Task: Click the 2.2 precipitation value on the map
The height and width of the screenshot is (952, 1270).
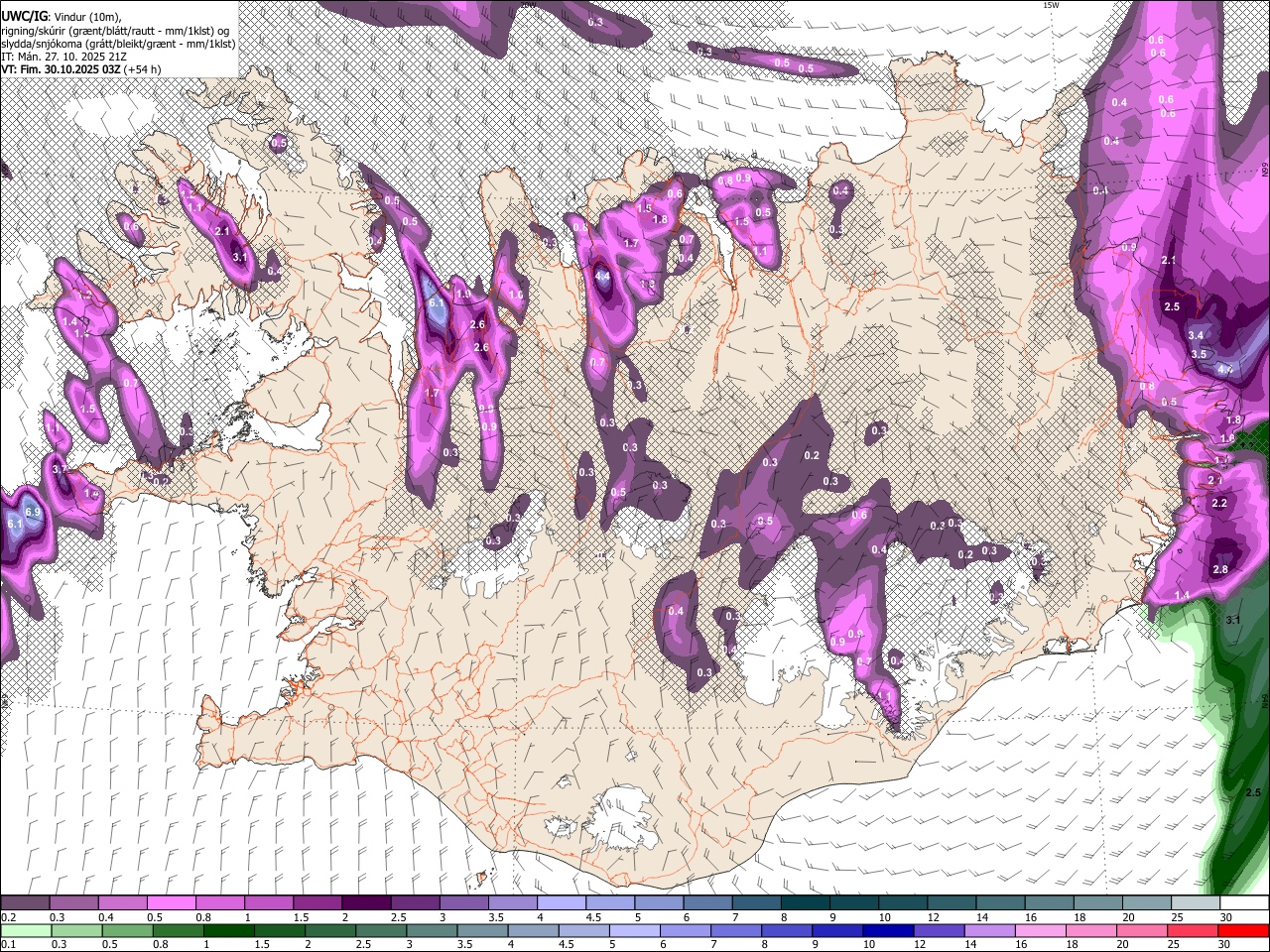Action: pyautogui.click(x=1219, y=503)
